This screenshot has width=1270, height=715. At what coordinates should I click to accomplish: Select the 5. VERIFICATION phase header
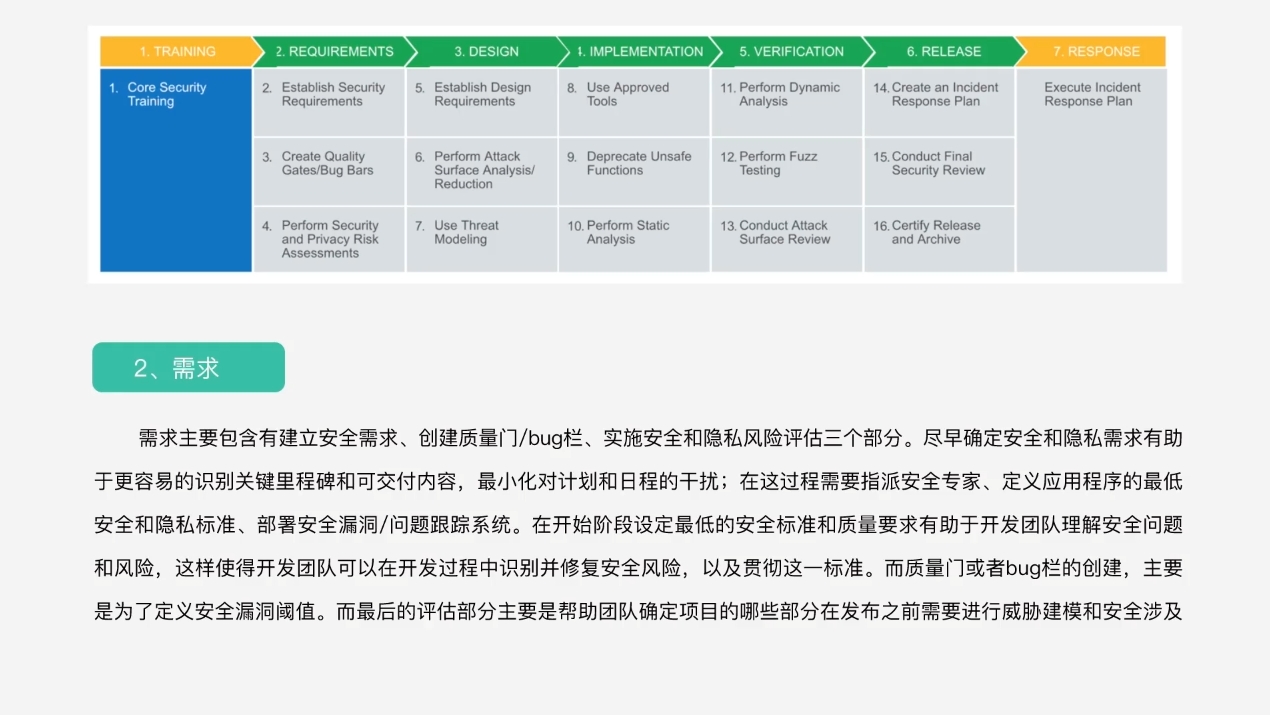point(791,51)
